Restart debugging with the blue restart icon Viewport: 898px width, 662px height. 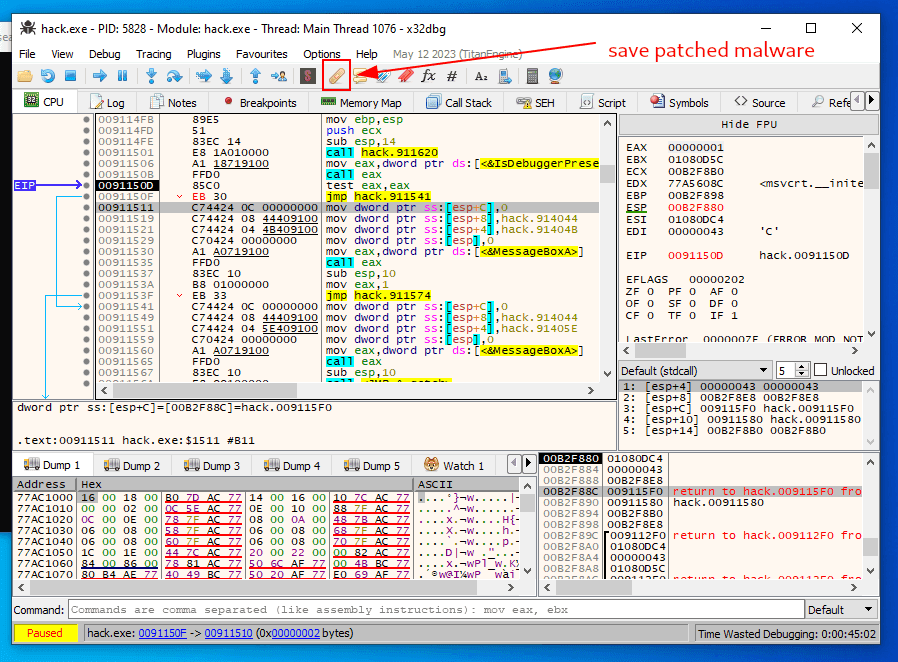pos(46,75)
